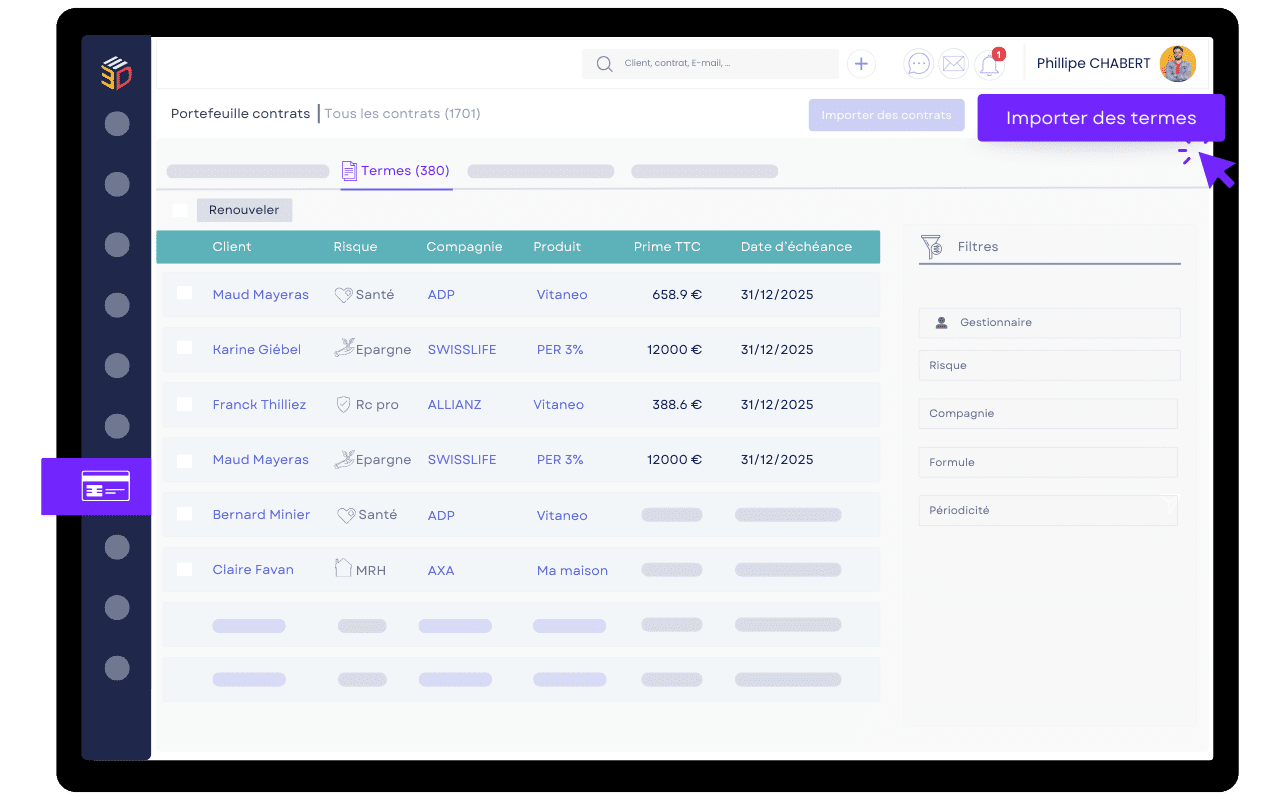This screenshot has width=1280, height=800.
Task: Open the chat messages icon
Action: tap(917, 63)
